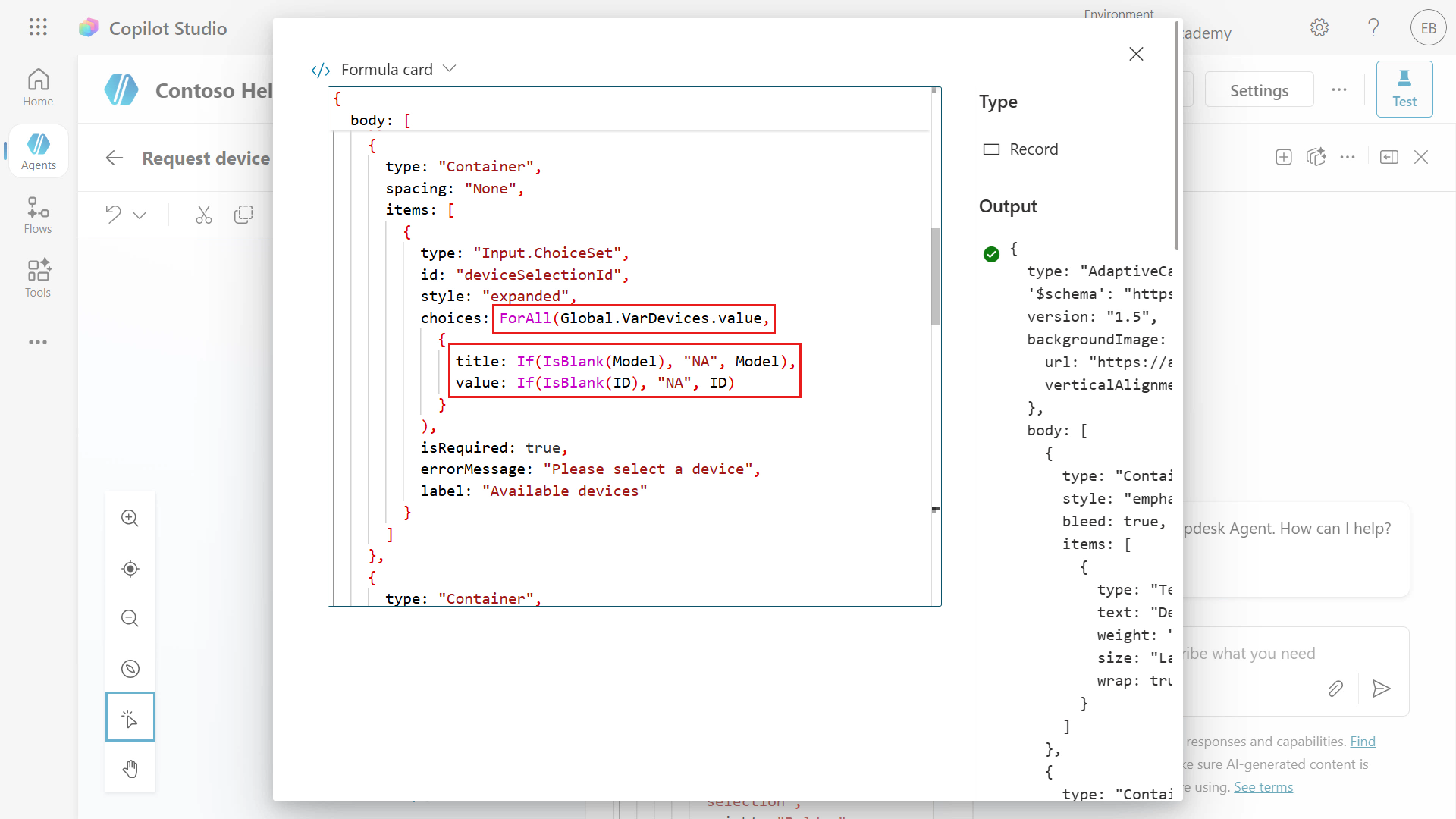1456x819 pixels.
Task: Click the zoom out canvas icon
Action: pyautogui.click(x=130, y=619)
